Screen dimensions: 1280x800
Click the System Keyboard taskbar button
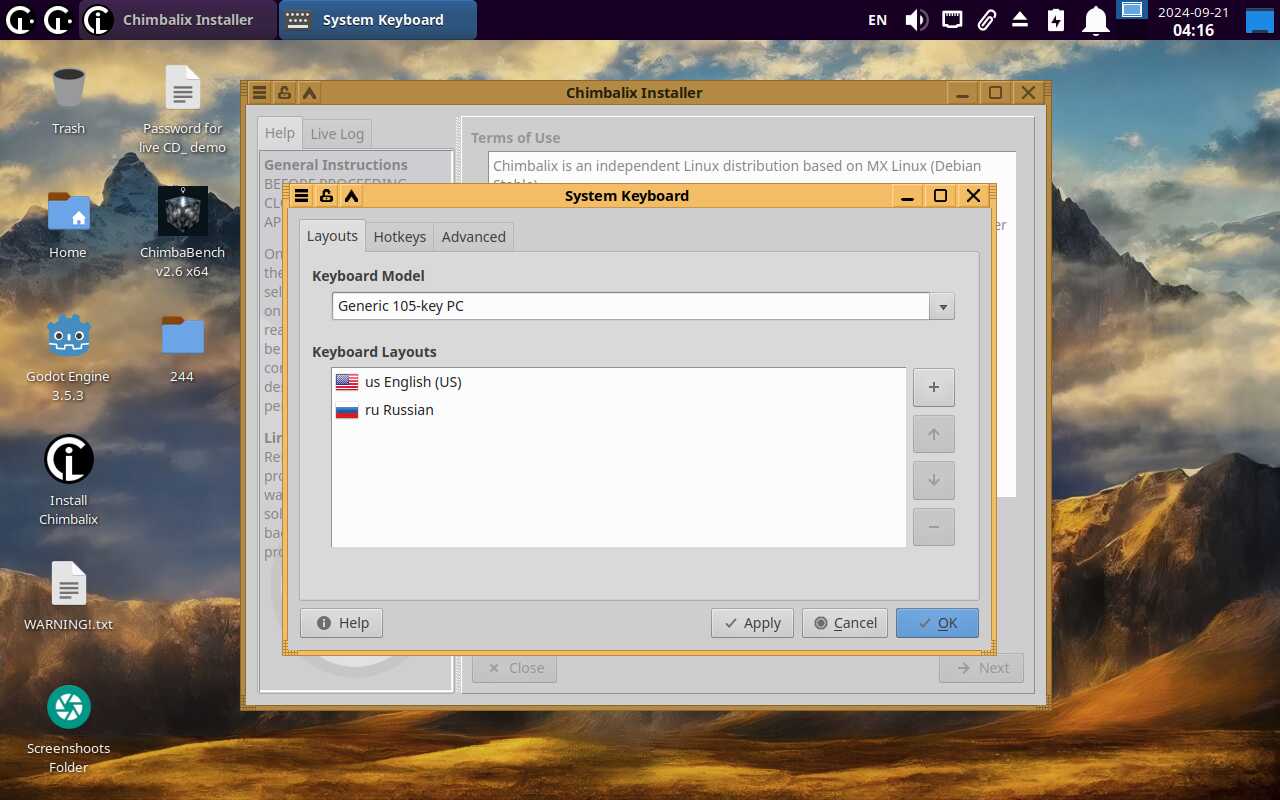pos(377,20)
